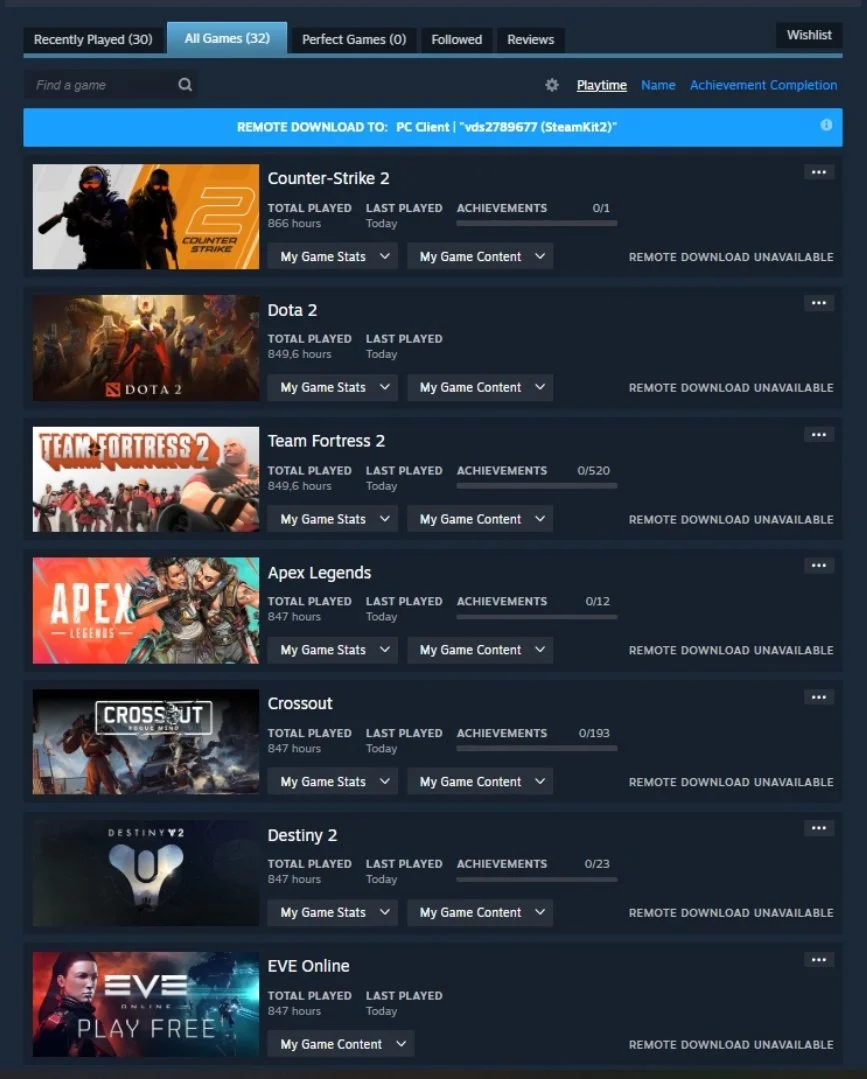Open the Apex Legends title link

[x=319, y=573]
